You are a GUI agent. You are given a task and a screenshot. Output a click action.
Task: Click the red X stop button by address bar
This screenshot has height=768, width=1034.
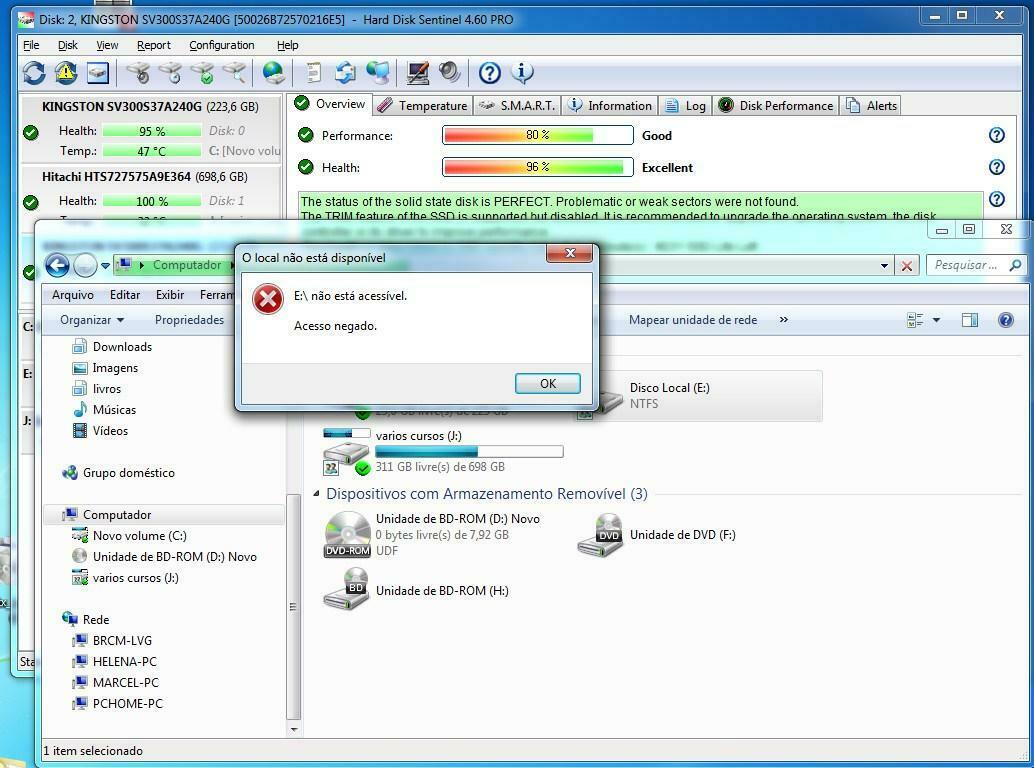point(907,266)
